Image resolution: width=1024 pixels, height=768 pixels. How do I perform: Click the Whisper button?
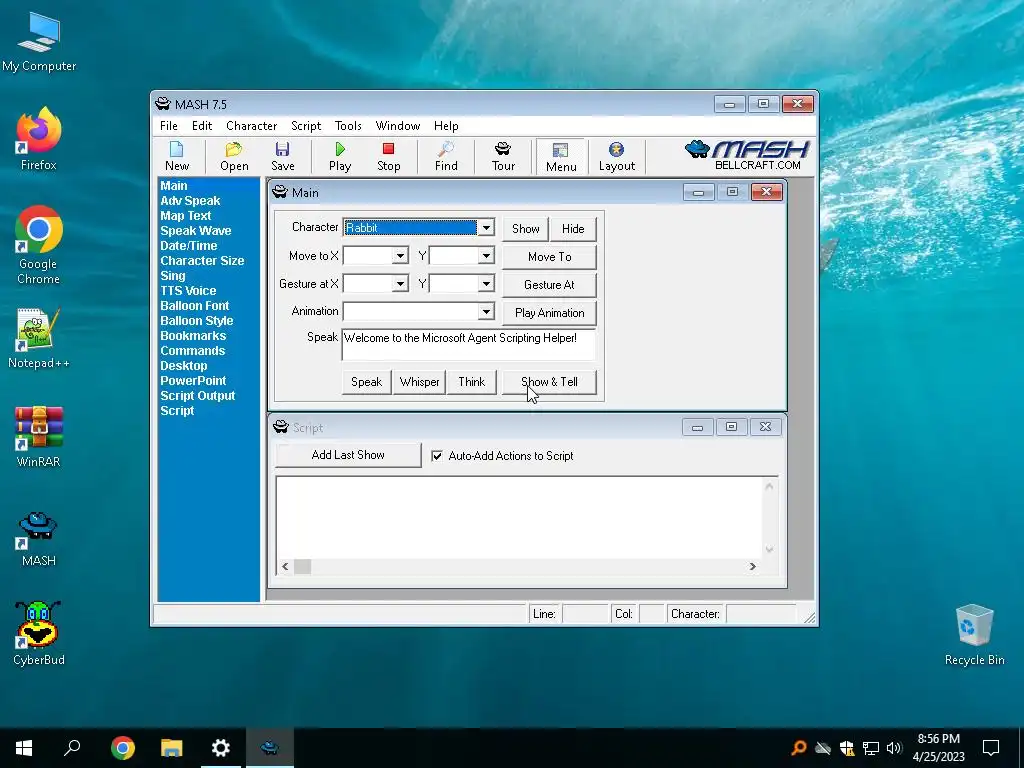pos(419,382)
